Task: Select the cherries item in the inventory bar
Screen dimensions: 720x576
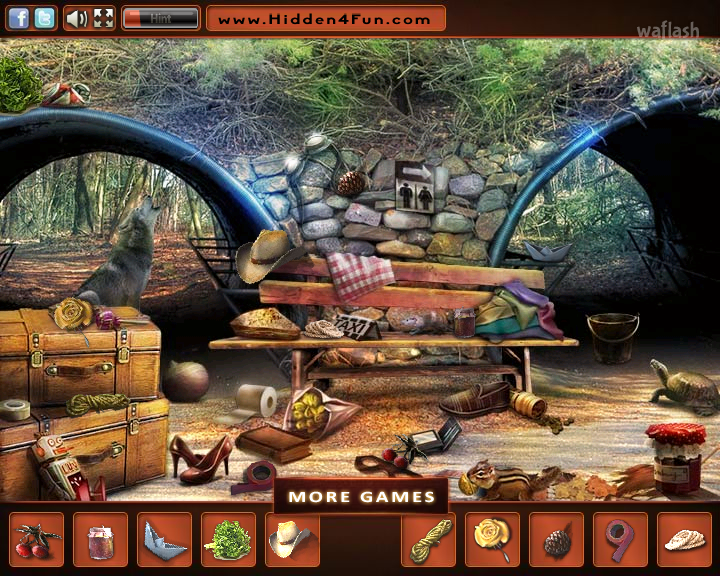Action: pyautogui.click(x=36, y=539)
